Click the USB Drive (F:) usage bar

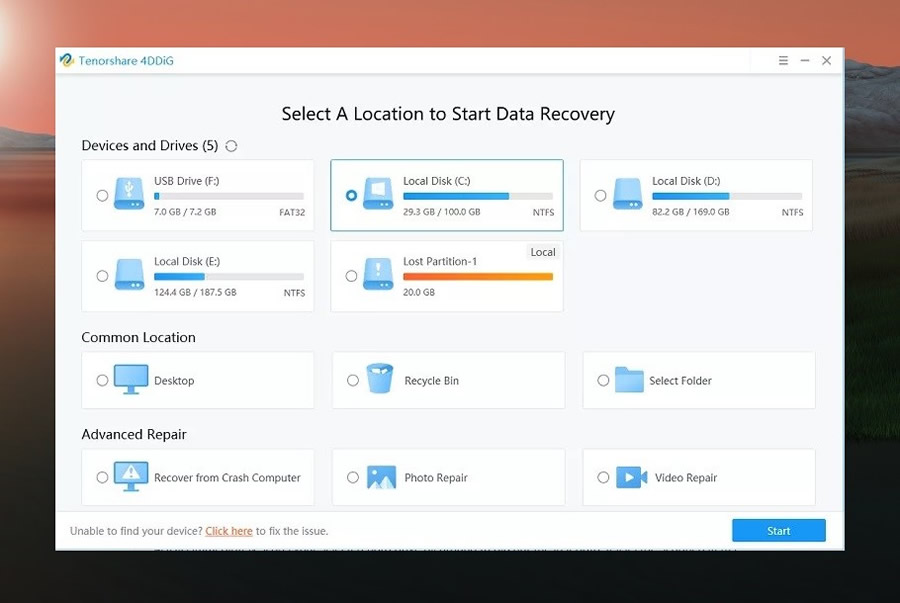pos(228,196)
